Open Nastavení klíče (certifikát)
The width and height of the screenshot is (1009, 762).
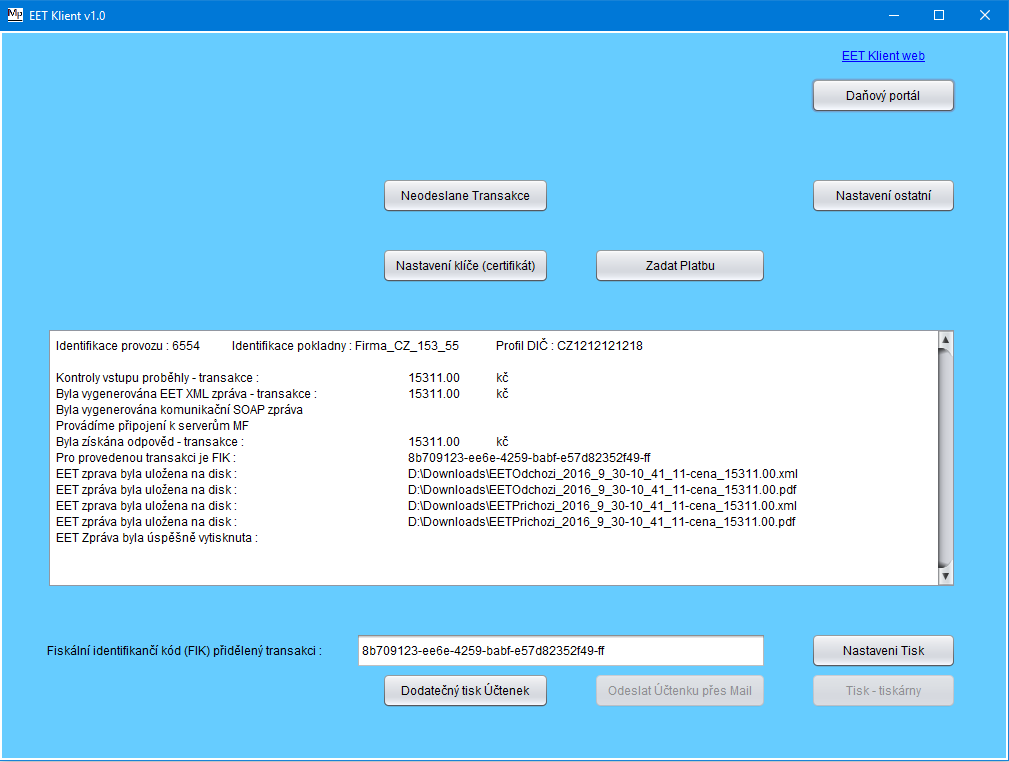[465, 266]
